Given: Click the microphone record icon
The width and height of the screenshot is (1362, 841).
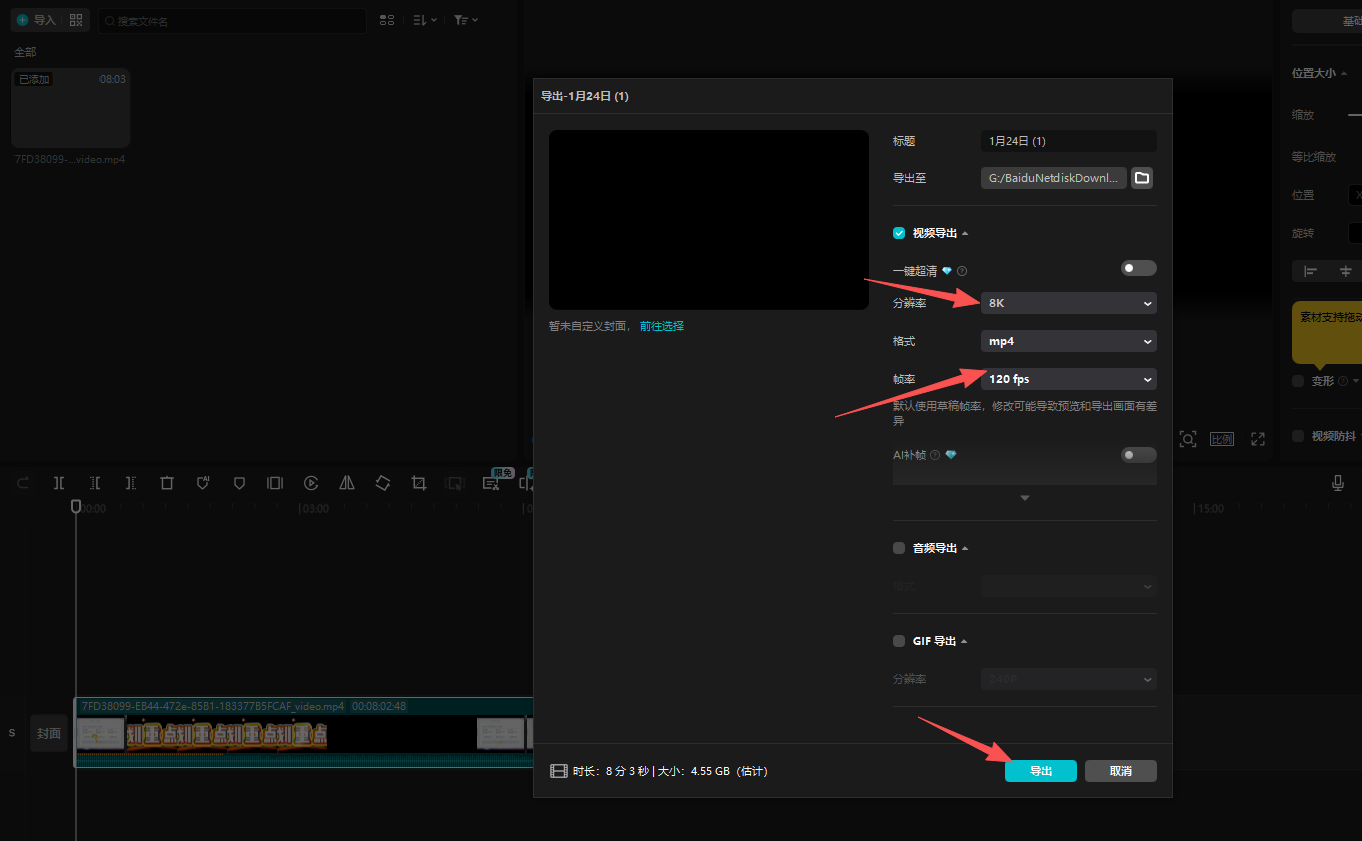Looking at the screenshot, I should (1338, 483).
